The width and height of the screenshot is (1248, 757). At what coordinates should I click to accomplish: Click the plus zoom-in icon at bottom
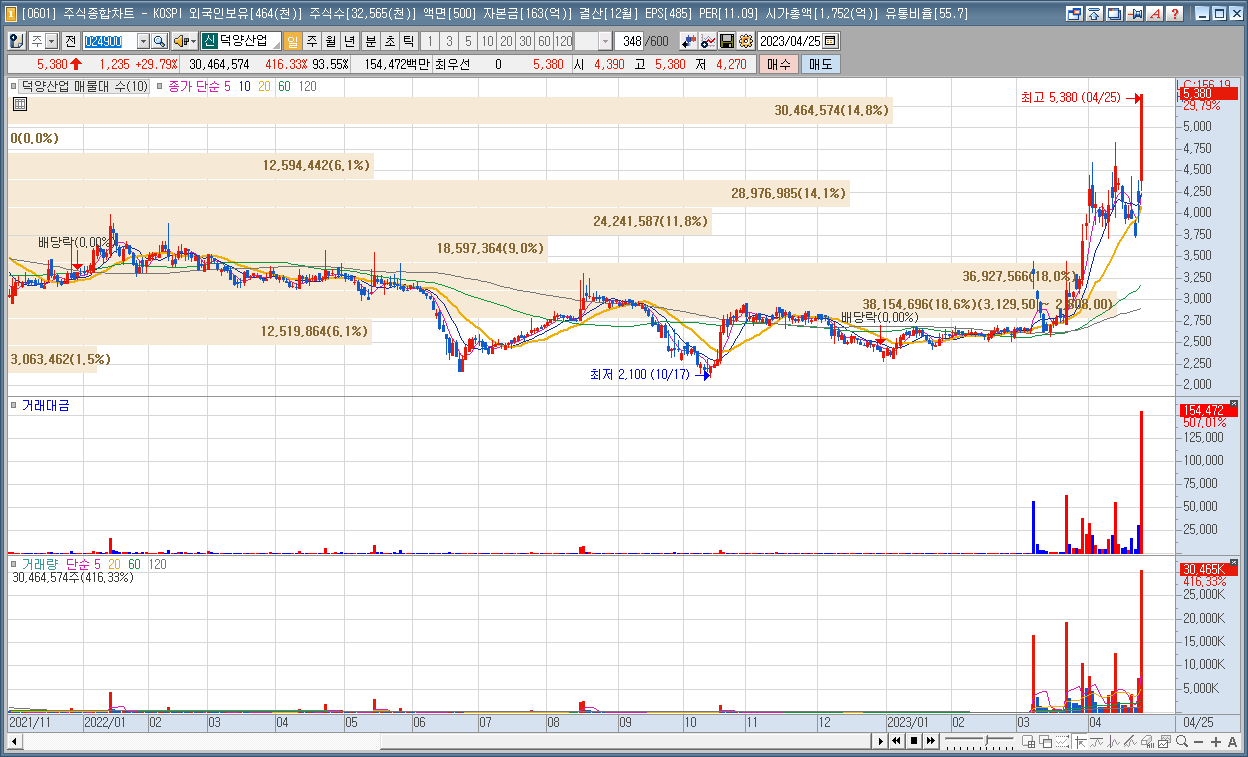pos(1216,742)
